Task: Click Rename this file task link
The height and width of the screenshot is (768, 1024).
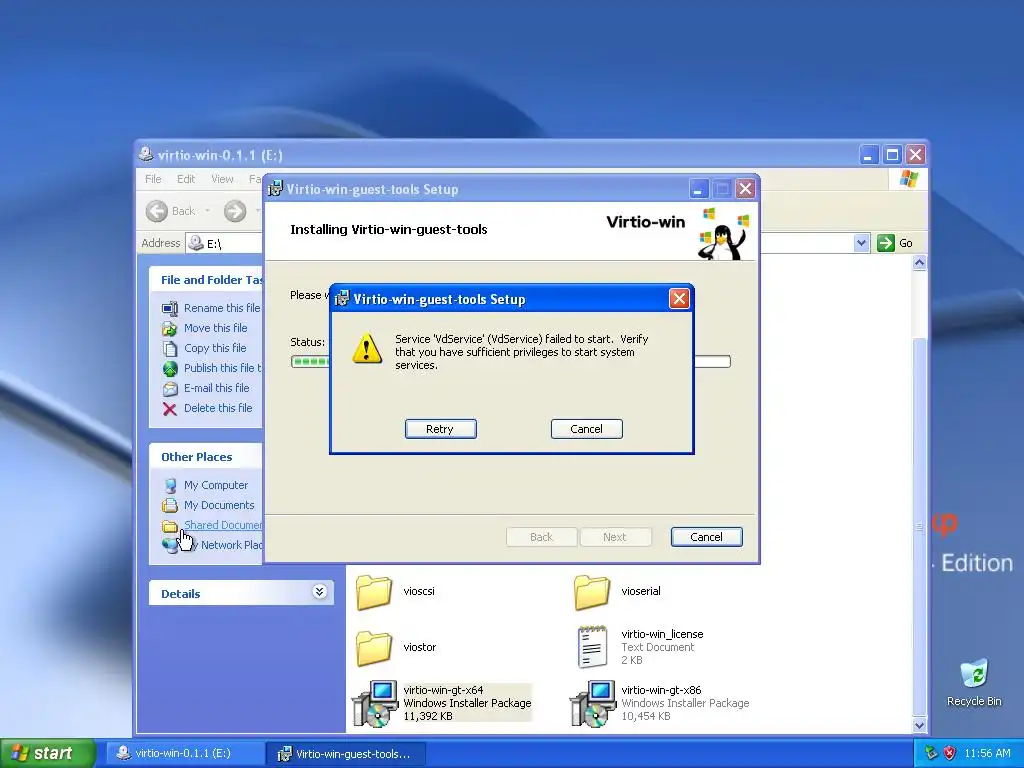Action: [222, 308]
